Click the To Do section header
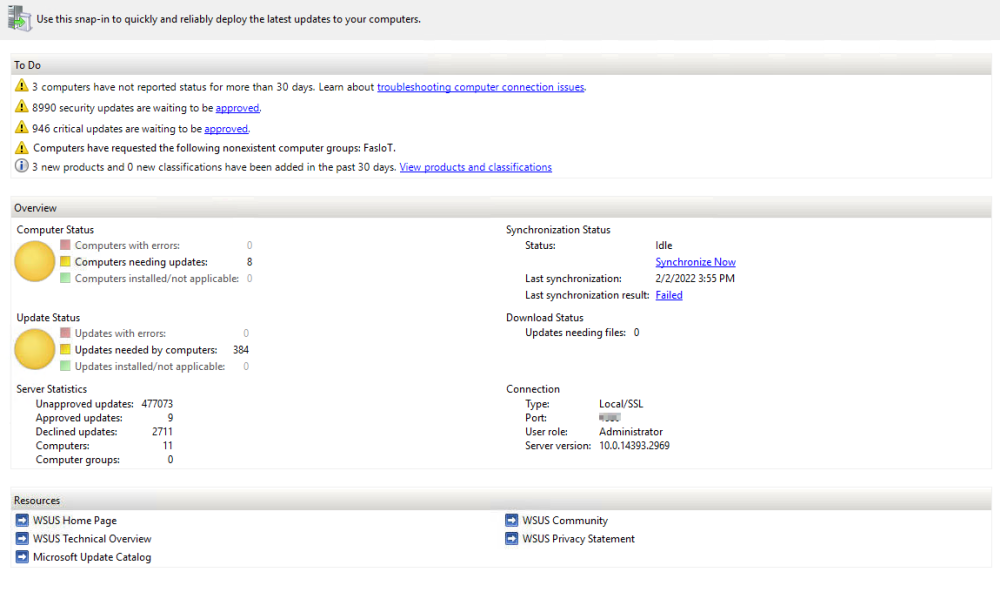This screenshot has height=599, width=1000. pos(501,65)
